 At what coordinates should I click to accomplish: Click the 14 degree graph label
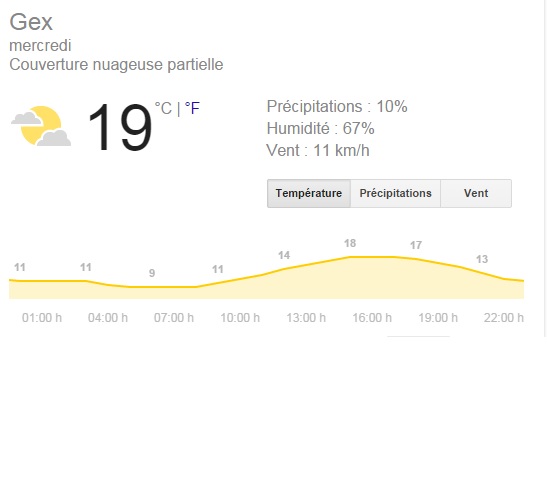coord(284,255)
